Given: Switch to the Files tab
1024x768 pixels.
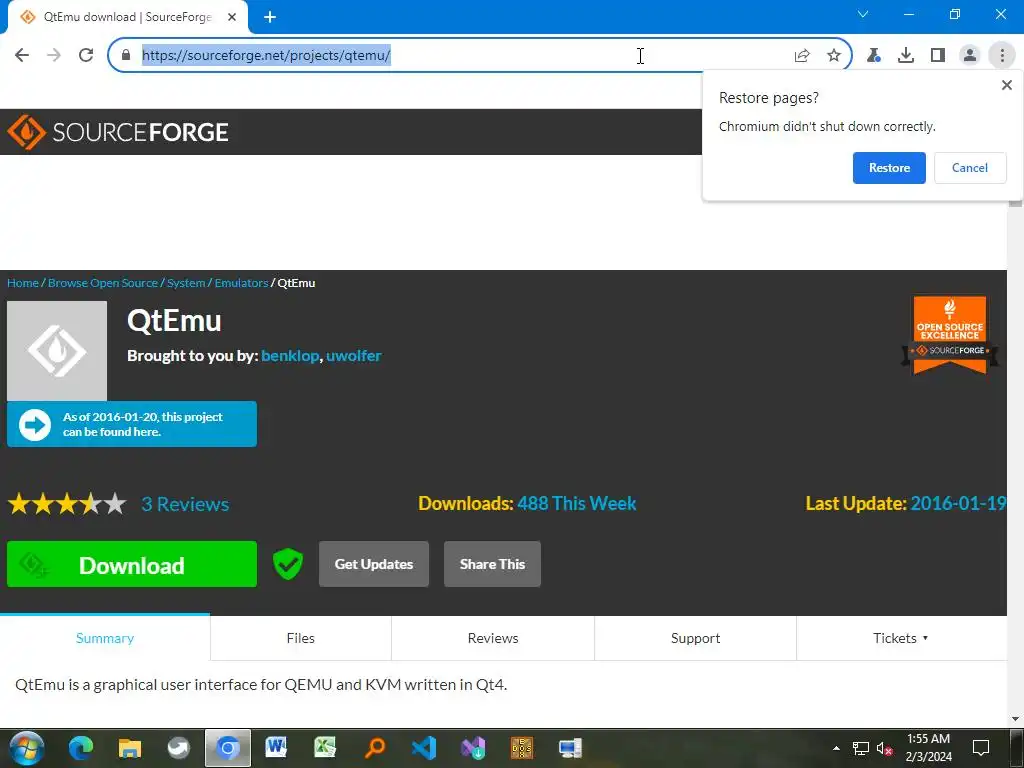Looking at the screenshot, I should (x=300, y=638).
